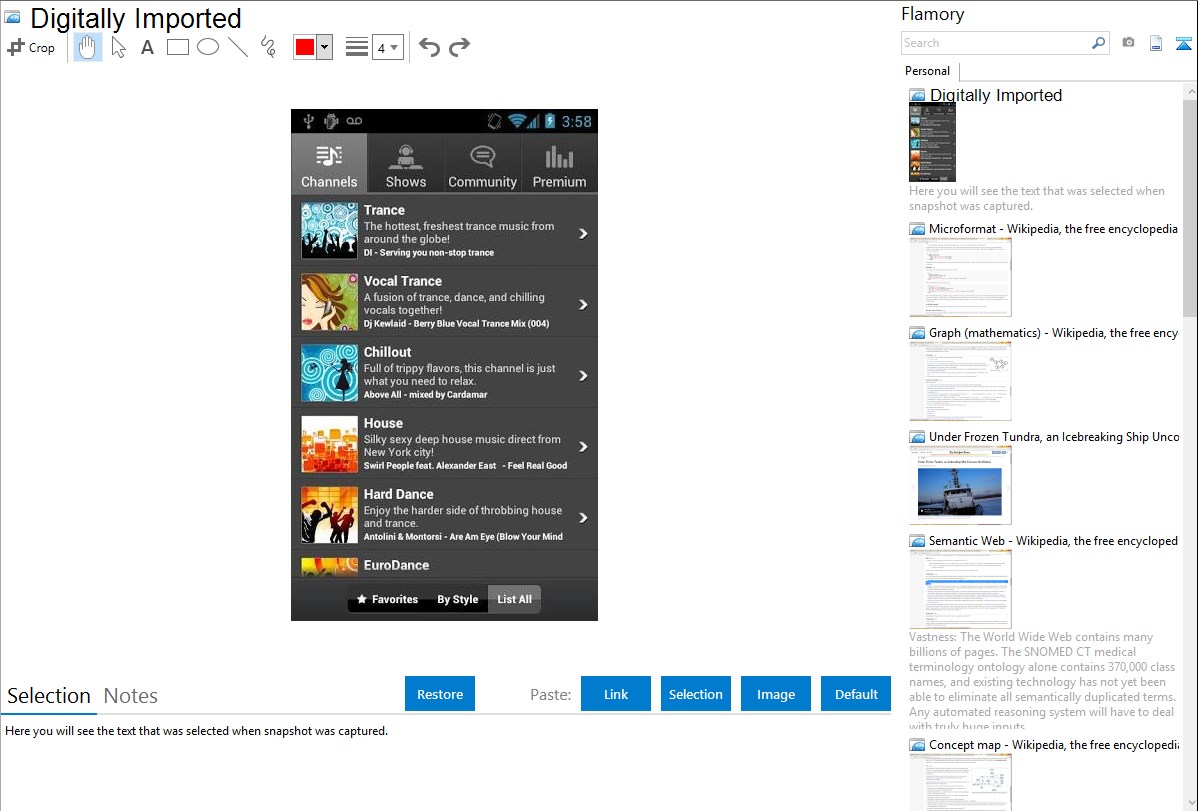Click the line thickness icon
The height and width of the screenshot is (811, 1198).
pos(357,47)
